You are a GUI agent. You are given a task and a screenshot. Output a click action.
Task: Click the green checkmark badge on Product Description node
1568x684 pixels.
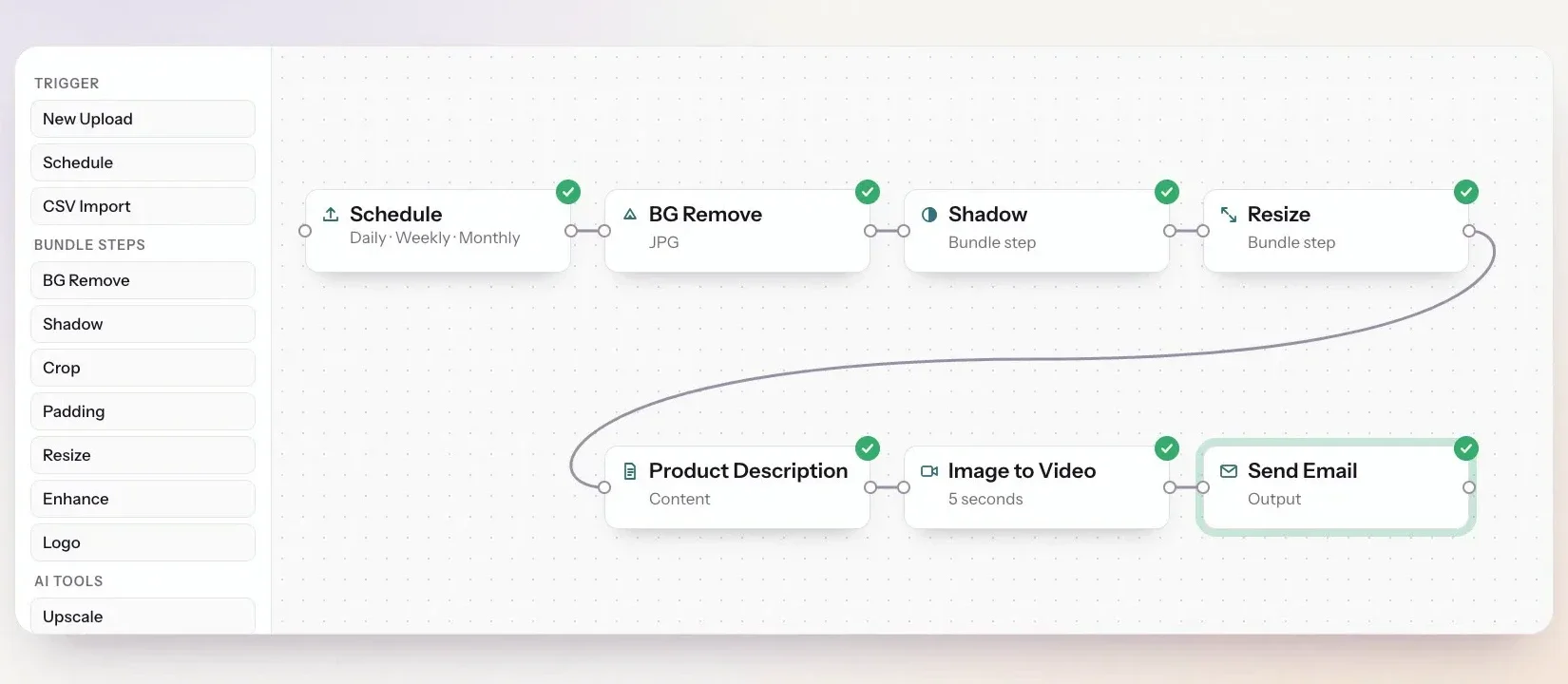pyautogui.click(x=868, y=448)
